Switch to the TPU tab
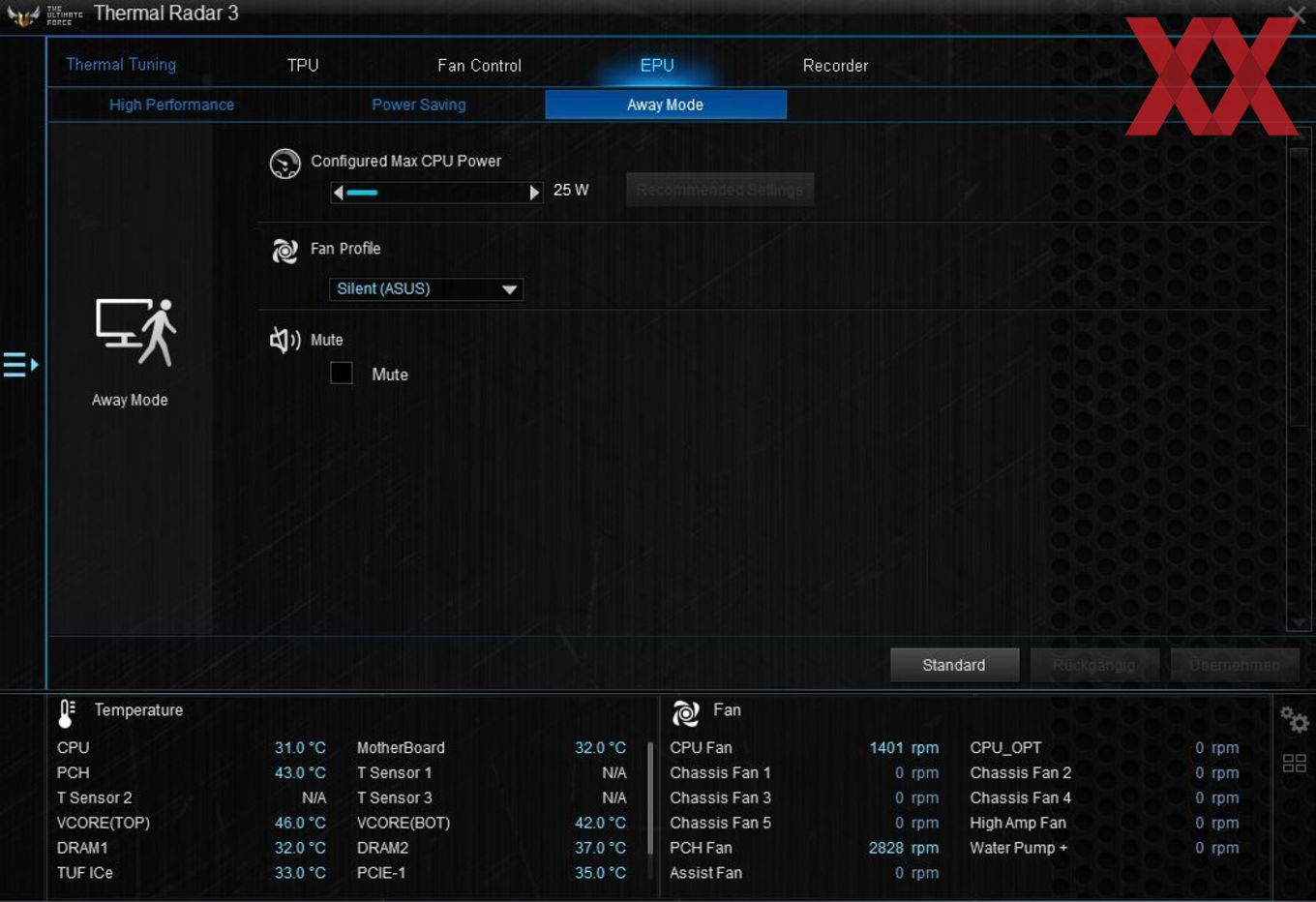The image size is (1316, 902). tap(303, 65)
